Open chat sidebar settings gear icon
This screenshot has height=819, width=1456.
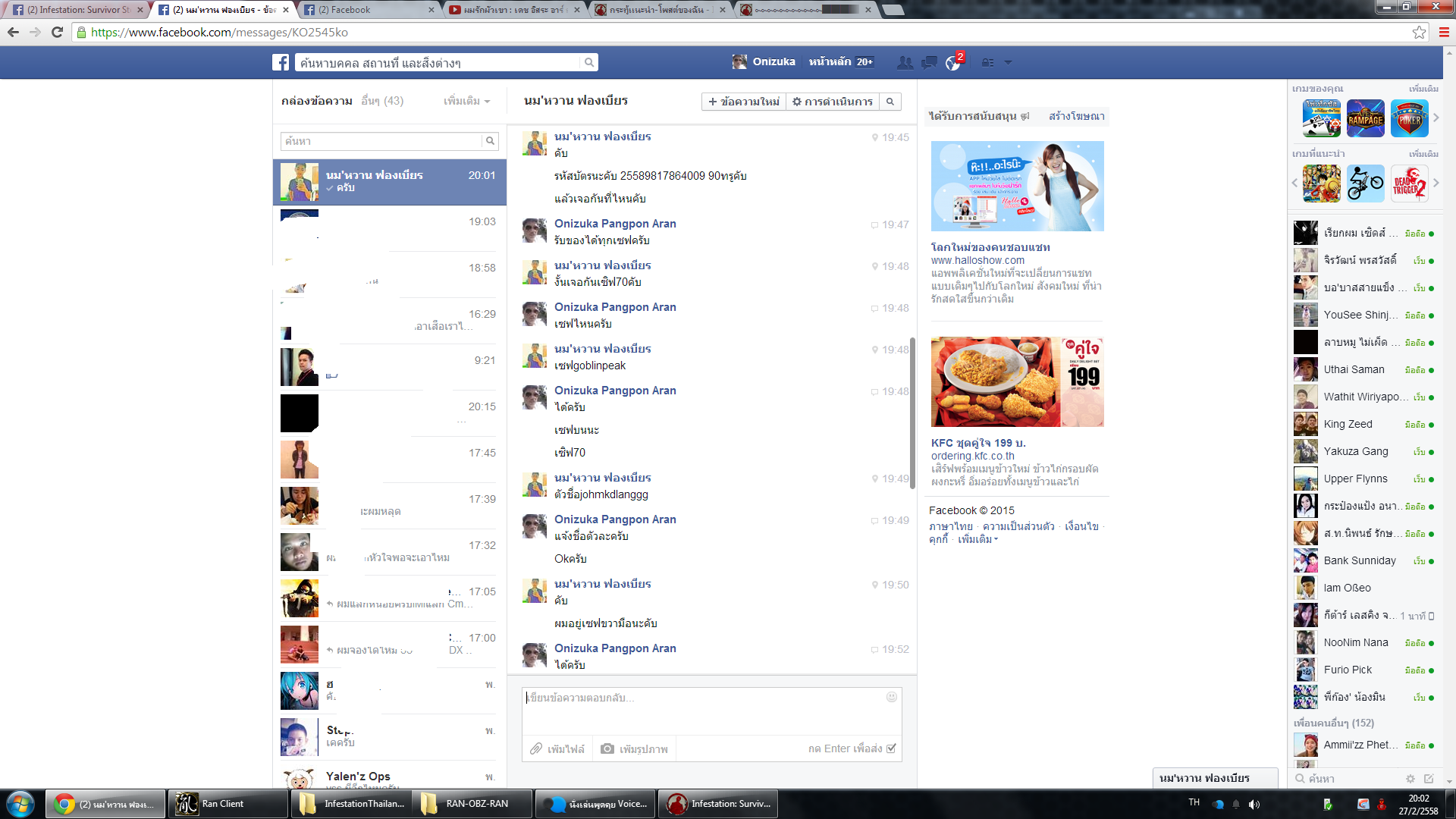[1410, 779]
